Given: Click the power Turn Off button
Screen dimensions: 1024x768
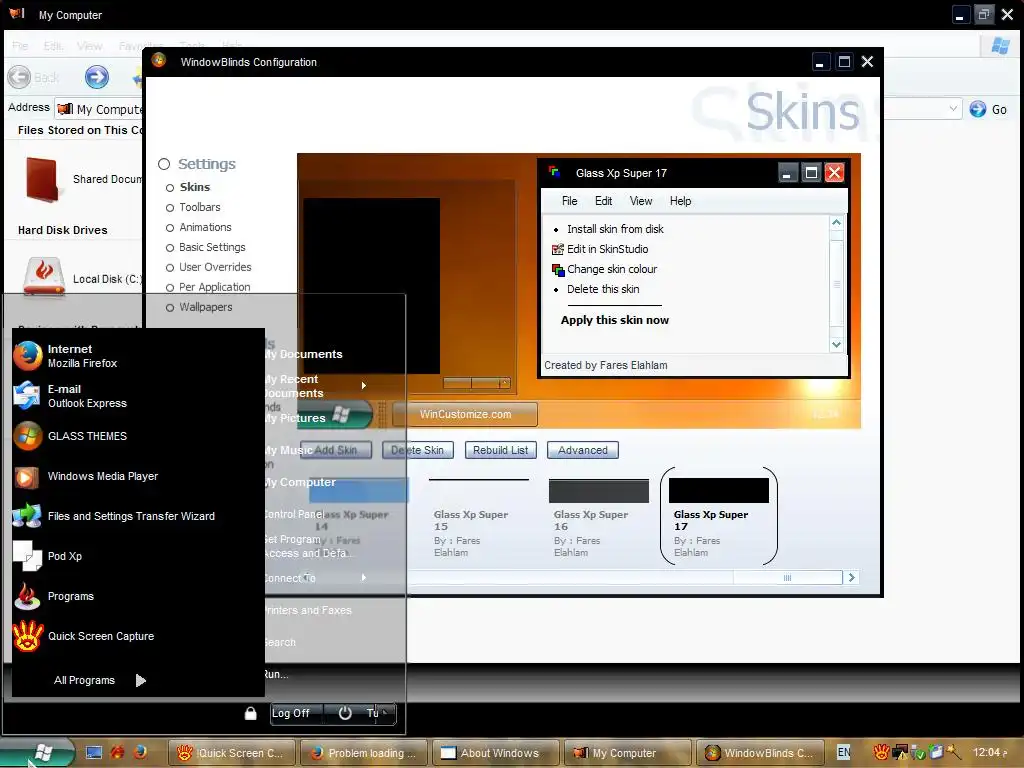Looking at the screenshot, I should (360, 713).
